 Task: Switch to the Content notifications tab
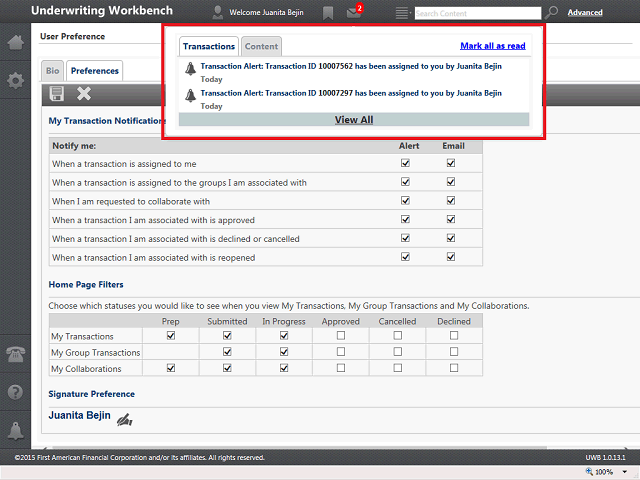(261, 46)
